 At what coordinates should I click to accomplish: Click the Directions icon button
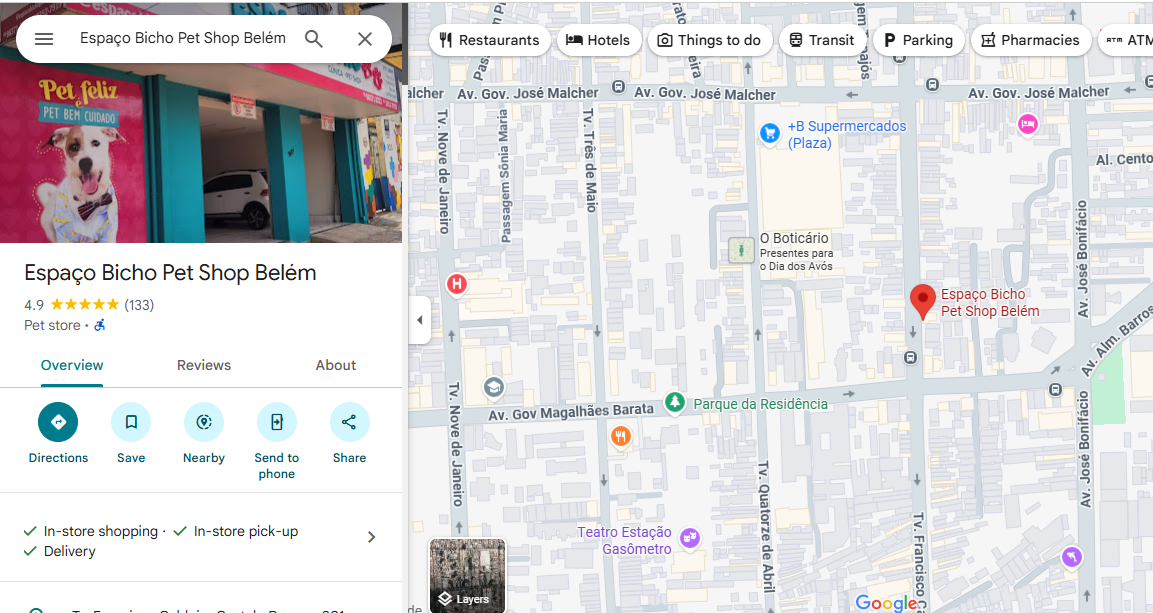click(58, 422)
